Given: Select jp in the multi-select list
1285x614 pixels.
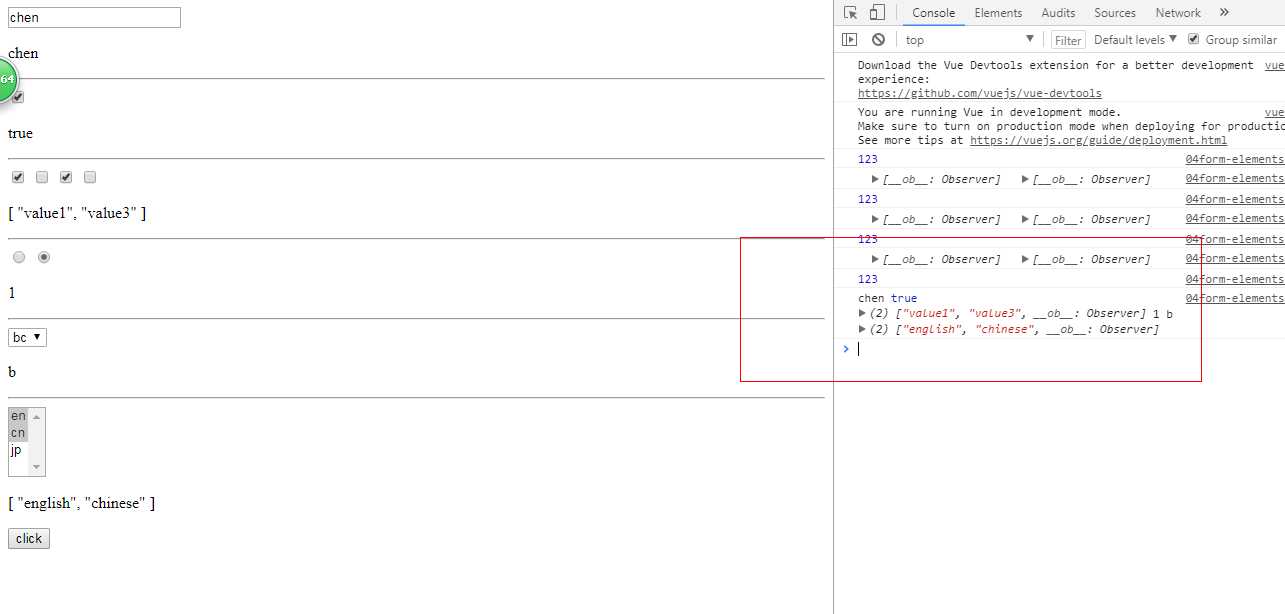Looking at the screenshot, I should pyautogui.click(x=18, y=450).
